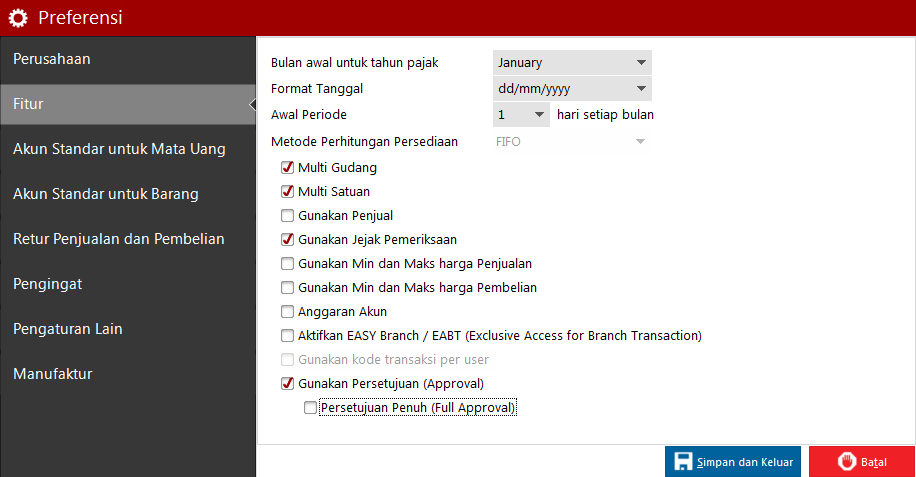Image resolution: width=916 pixels, height=477 pixels.
Task: Click the Preferensi gear icon in title bar
Action: click(x=18, y=18)
